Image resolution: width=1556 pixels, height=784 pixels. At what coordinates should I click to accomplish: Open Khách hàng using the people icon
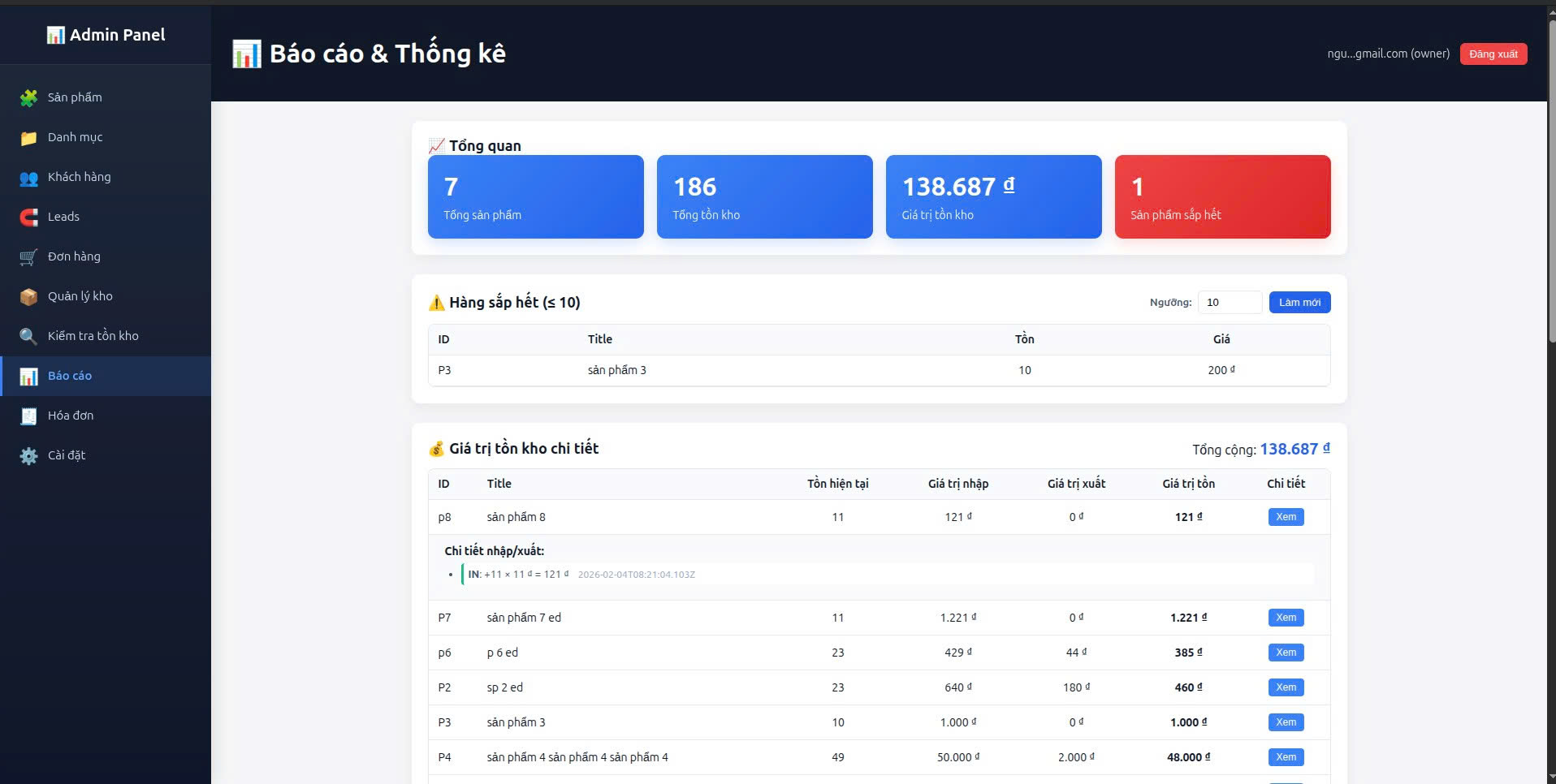pyautogui.click(x=28, y=176)
